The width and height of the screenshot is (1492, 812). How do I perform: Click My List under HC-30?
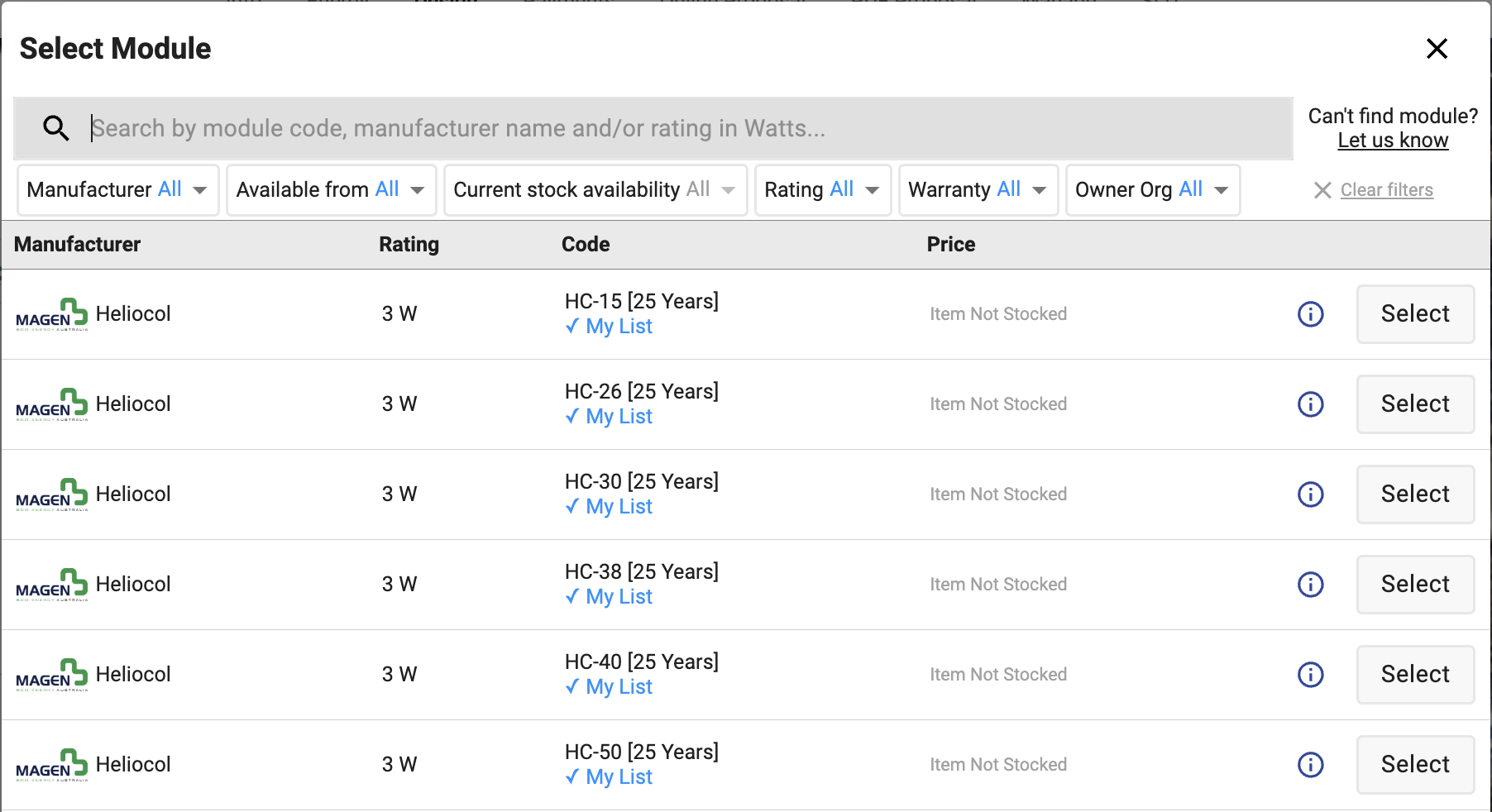(609, 507)
